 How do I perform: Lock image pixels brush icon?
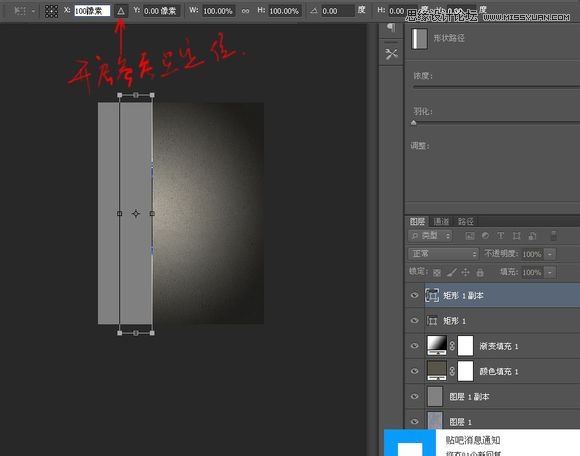(x=451, y=273)
